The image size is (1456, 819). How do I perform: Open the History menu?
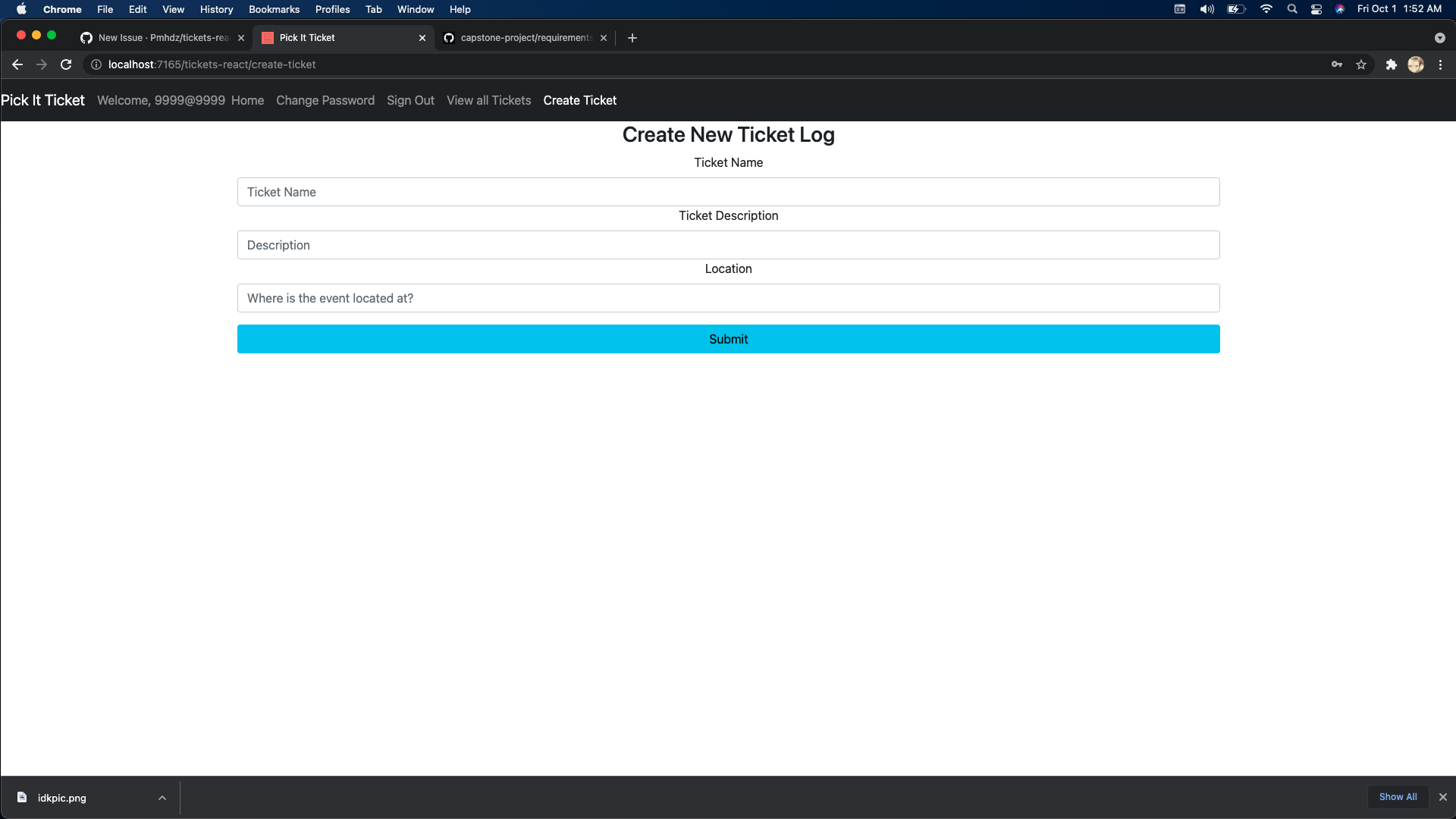tap(216, 9)
